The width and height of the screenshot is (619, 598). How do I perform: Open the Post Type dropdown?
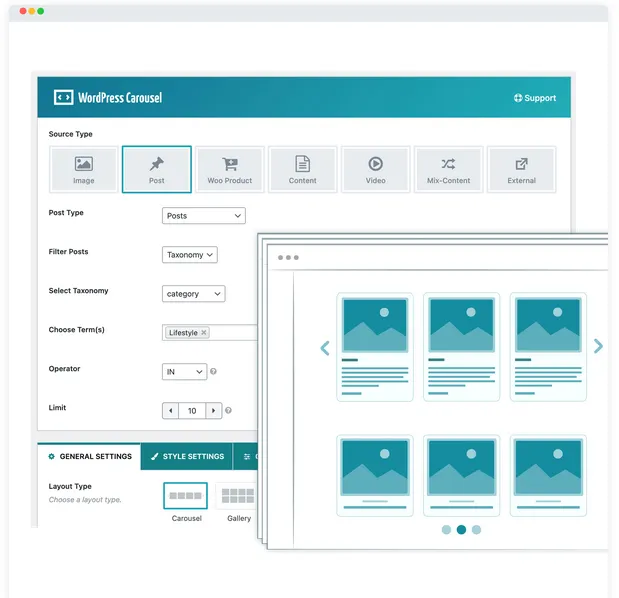[x=204, y=216]
